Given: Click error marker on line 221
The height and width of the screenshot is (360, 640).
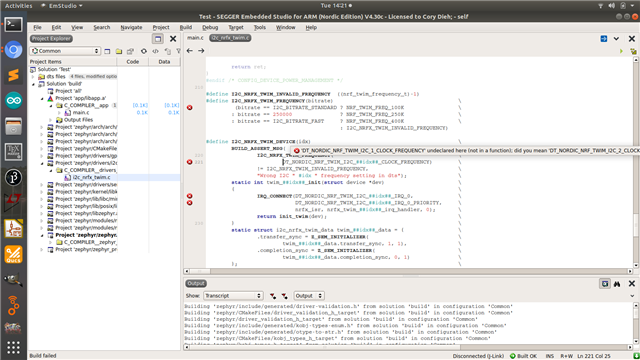Looking at the screenshot, I should 189,162.
